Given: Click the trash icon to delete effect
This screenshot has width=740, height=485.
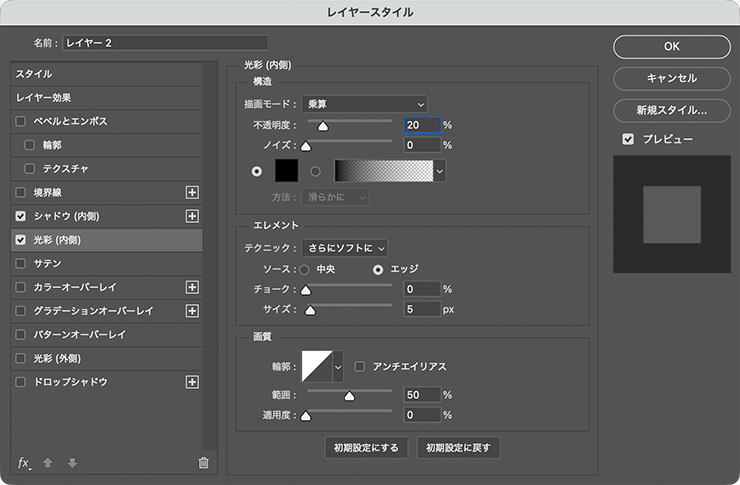Looking at the screenshot, I should 204,462.
